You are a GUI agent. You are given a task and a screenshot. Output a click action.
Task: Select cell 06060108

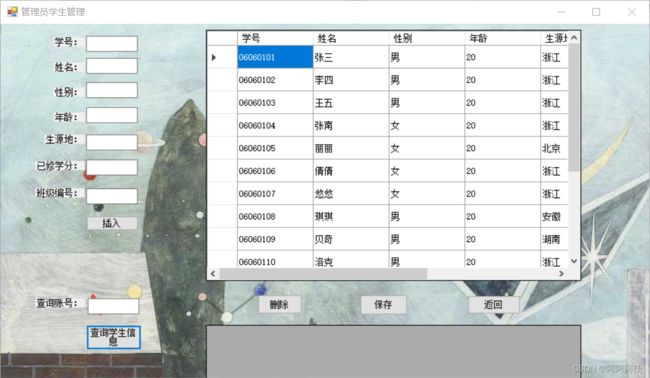tap(275, 216)
